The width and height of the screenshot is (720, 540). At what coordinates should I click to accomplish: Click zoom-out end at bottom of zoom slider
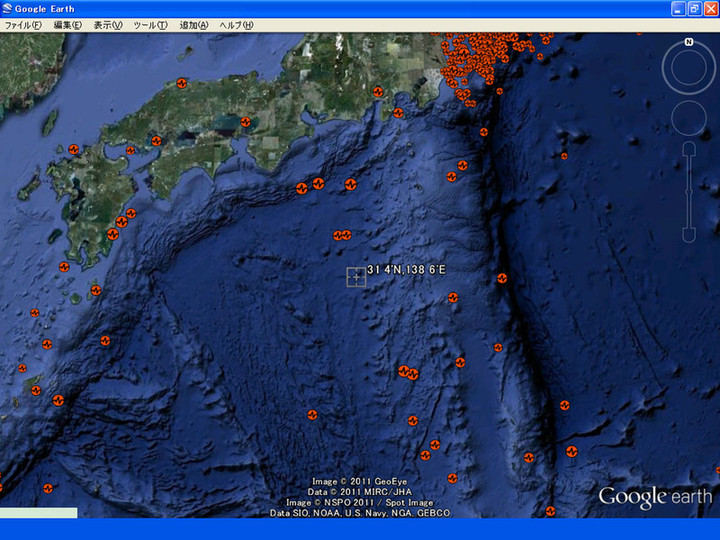689,234
